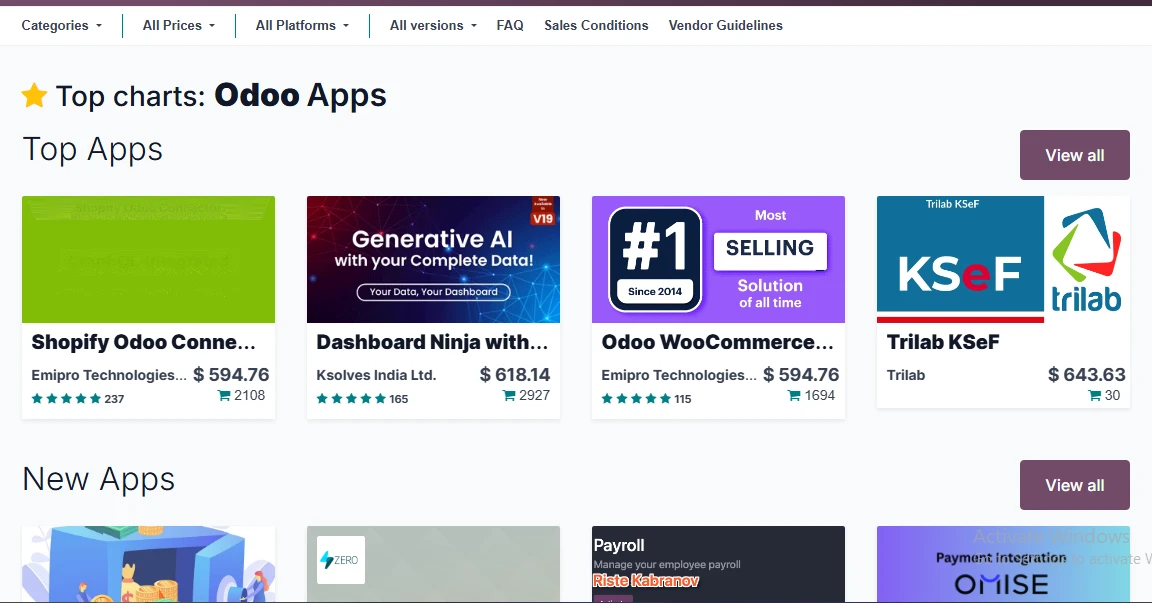
Task: Open the FAQ page
Action: pyautogui.click(x=510, y=25)
